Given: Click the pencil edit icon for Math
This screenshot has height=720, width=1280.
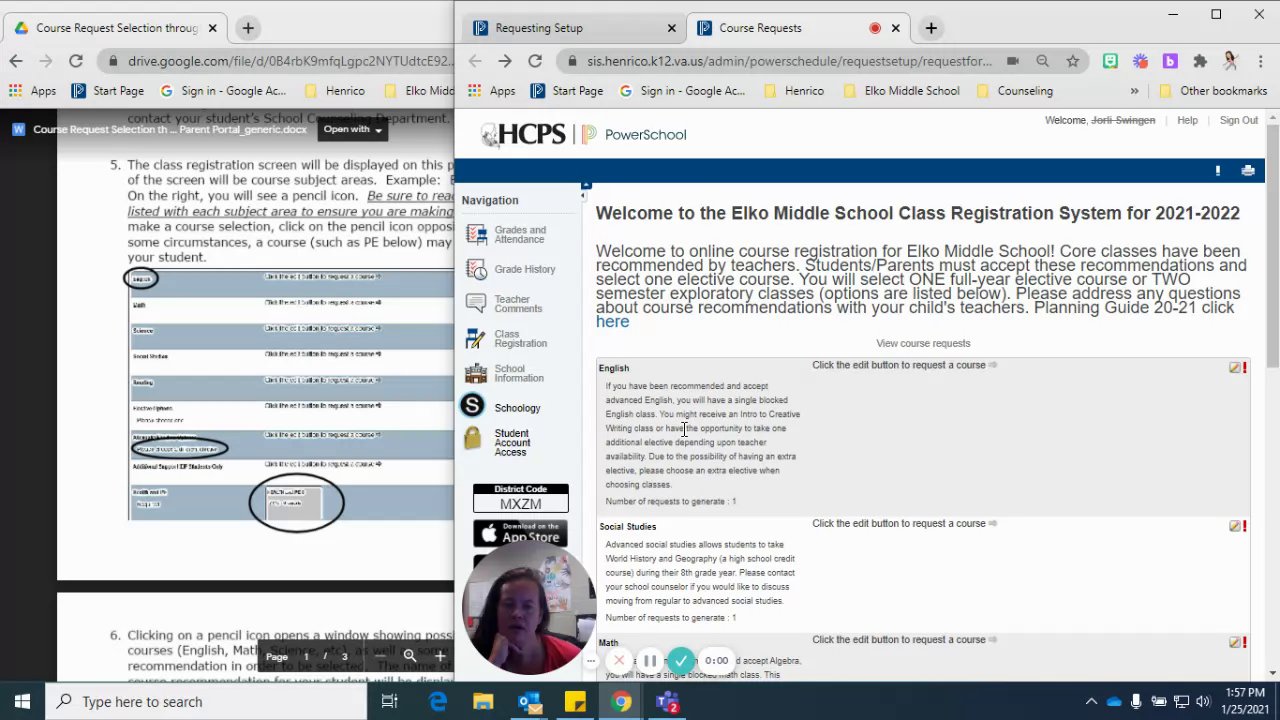Looking at the screenshot, I should click(1235, 642).
